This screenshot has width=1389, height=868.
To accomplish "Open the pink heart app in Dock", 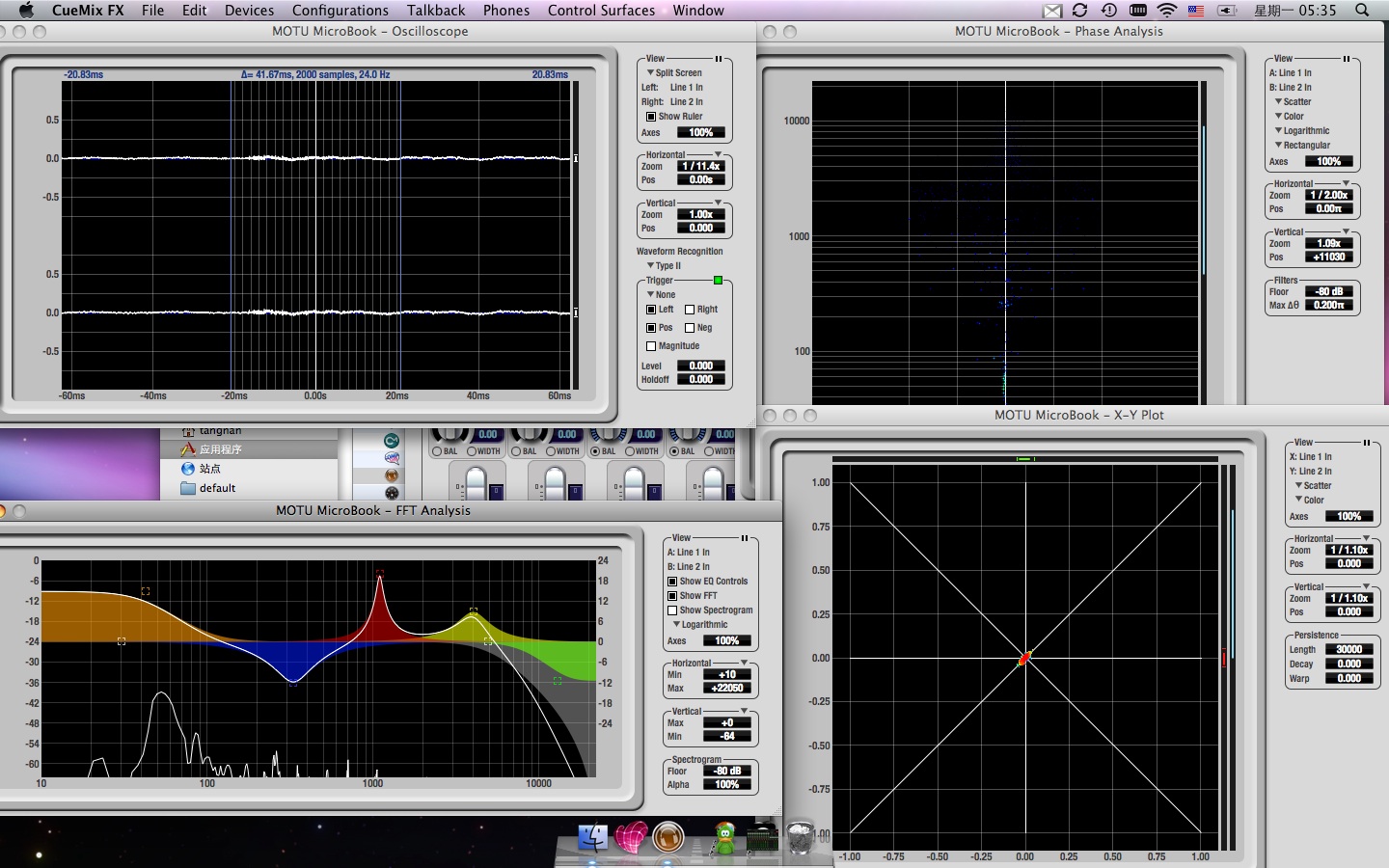I will click(632, 837).
